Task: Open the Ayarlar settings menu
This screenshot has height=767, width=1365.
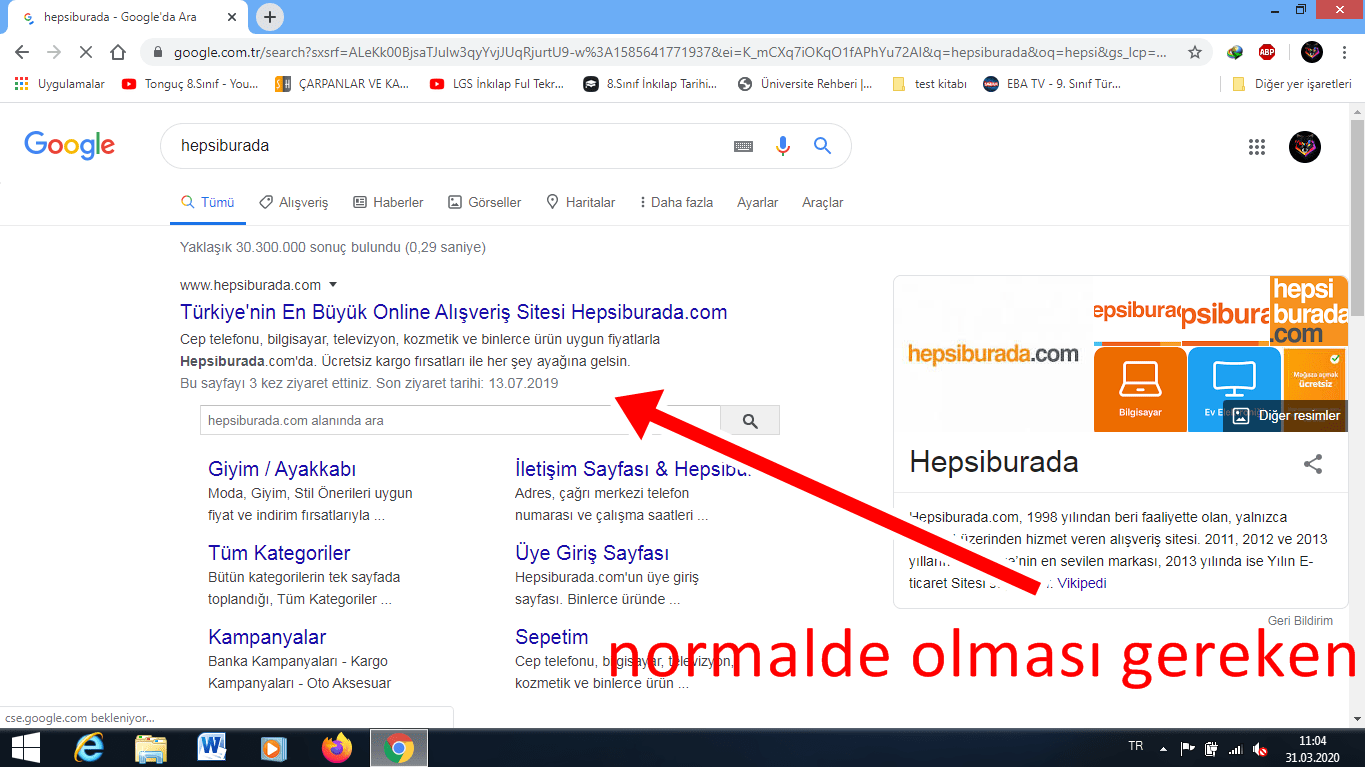Action: point(757,202)
